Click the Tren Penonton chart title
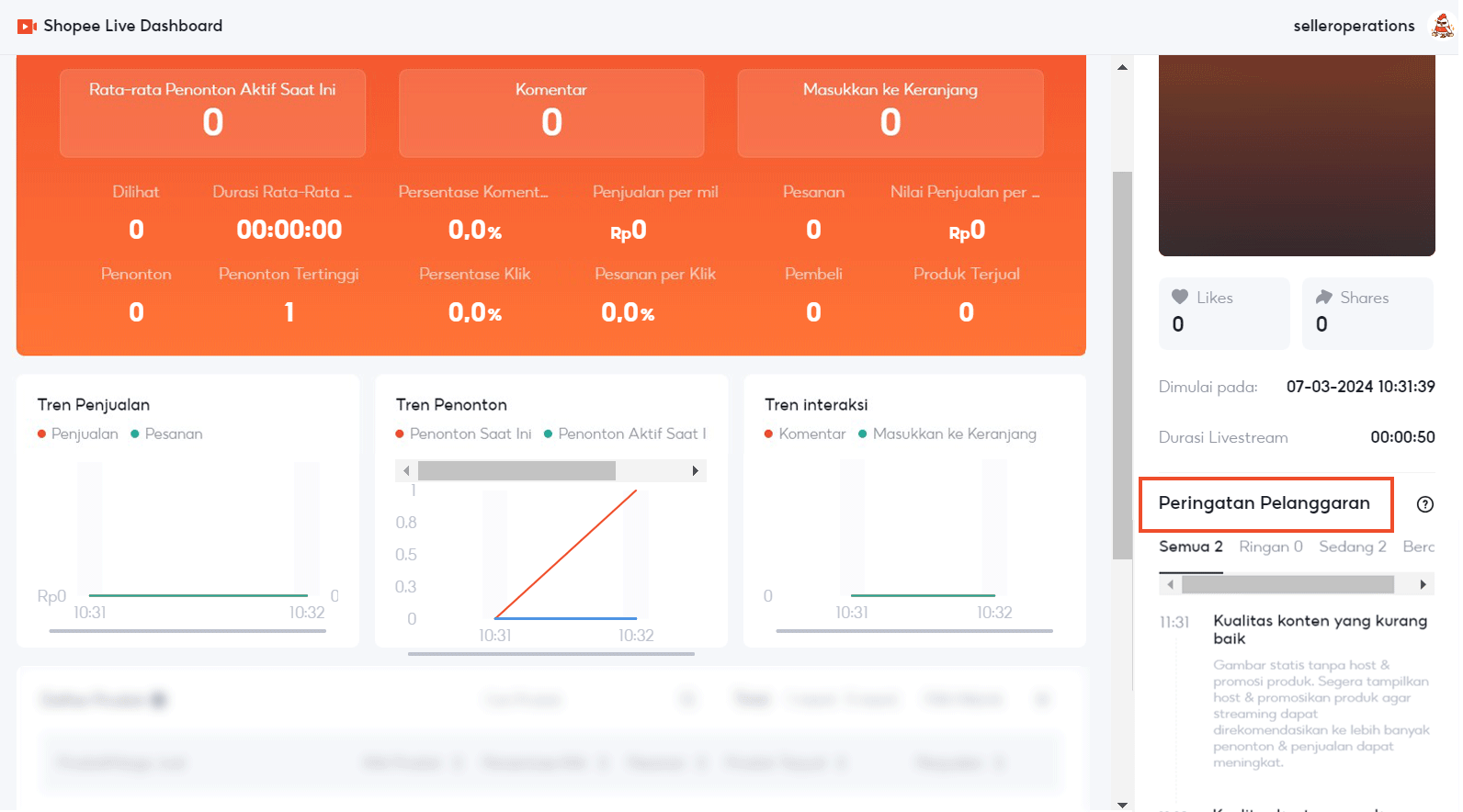 click(451, 404)
